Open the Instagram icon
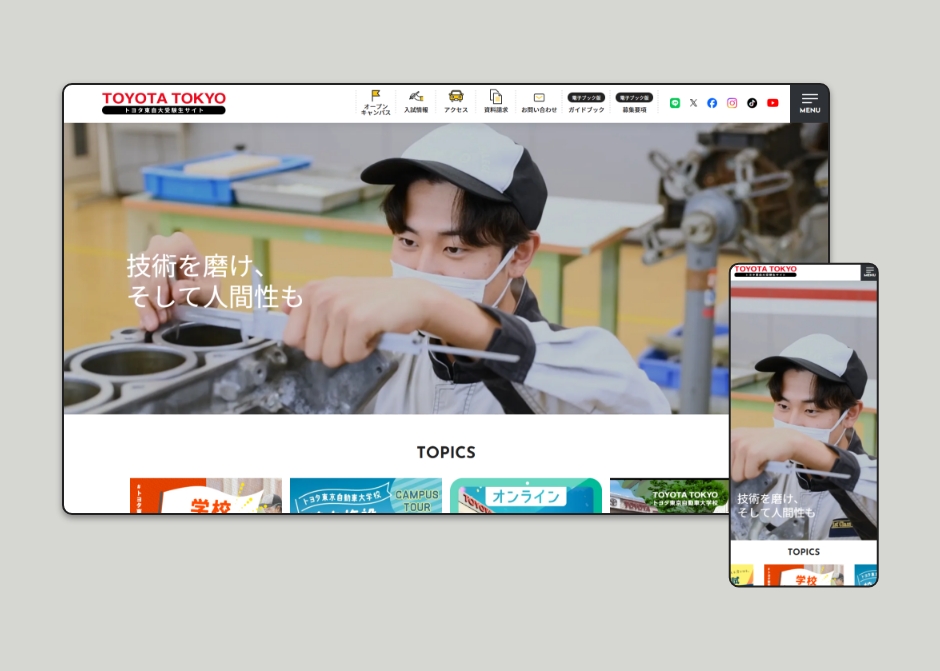Screen dimensions: 940x671 (732, 102)
